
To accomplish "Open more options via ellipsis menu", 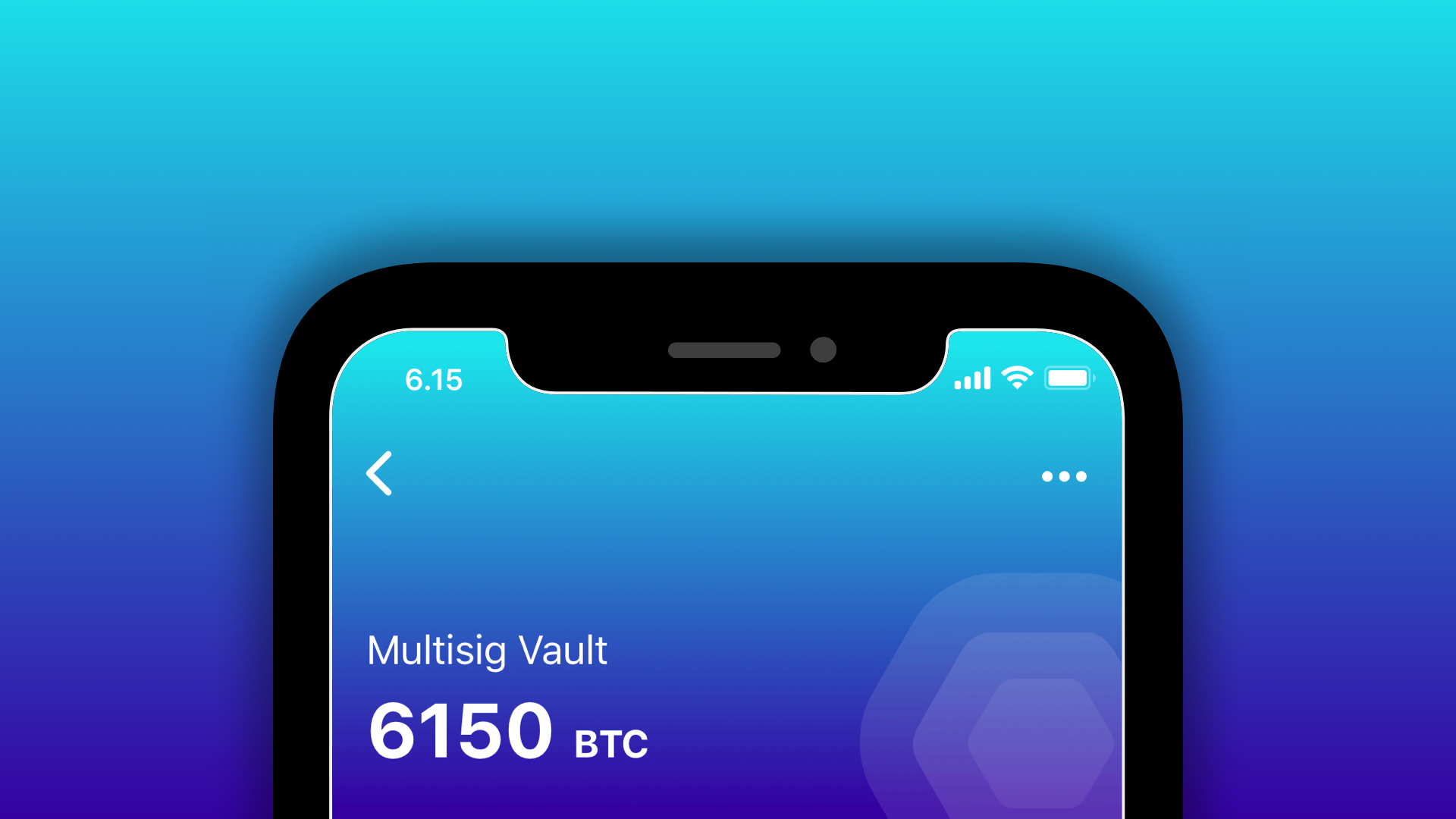I will click(1064, 475).
